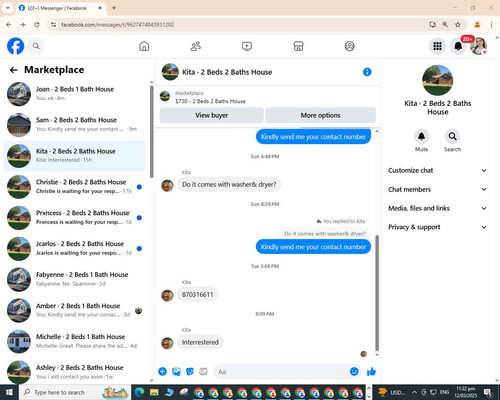Open the tab search dropdown arrow

pyautogui.click(x=8, y=8)
